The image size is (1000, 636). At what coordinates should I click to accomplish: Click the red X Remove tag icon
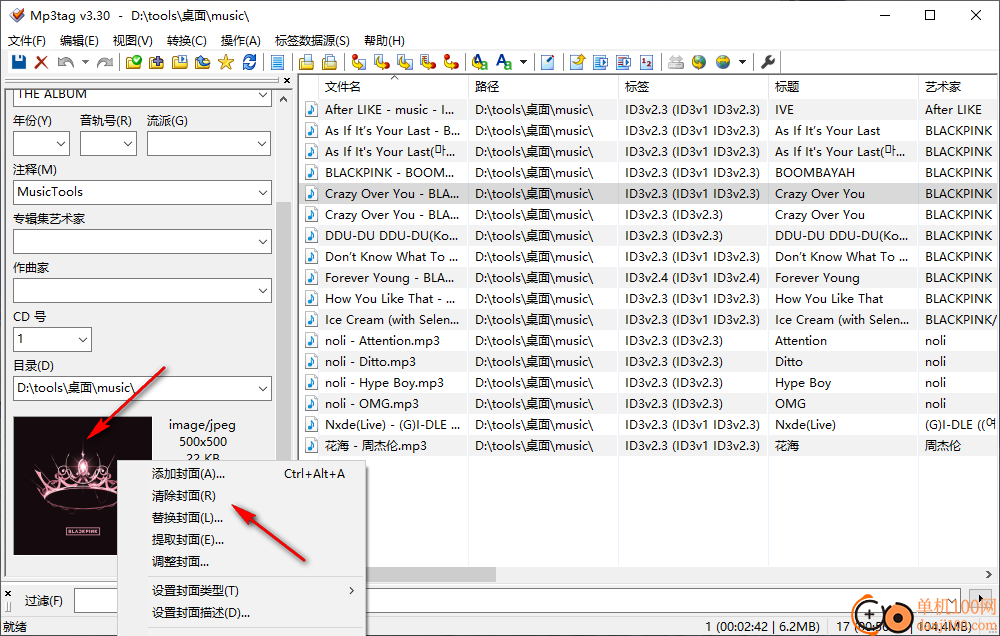pyautogui.click(x=41, y=62)
